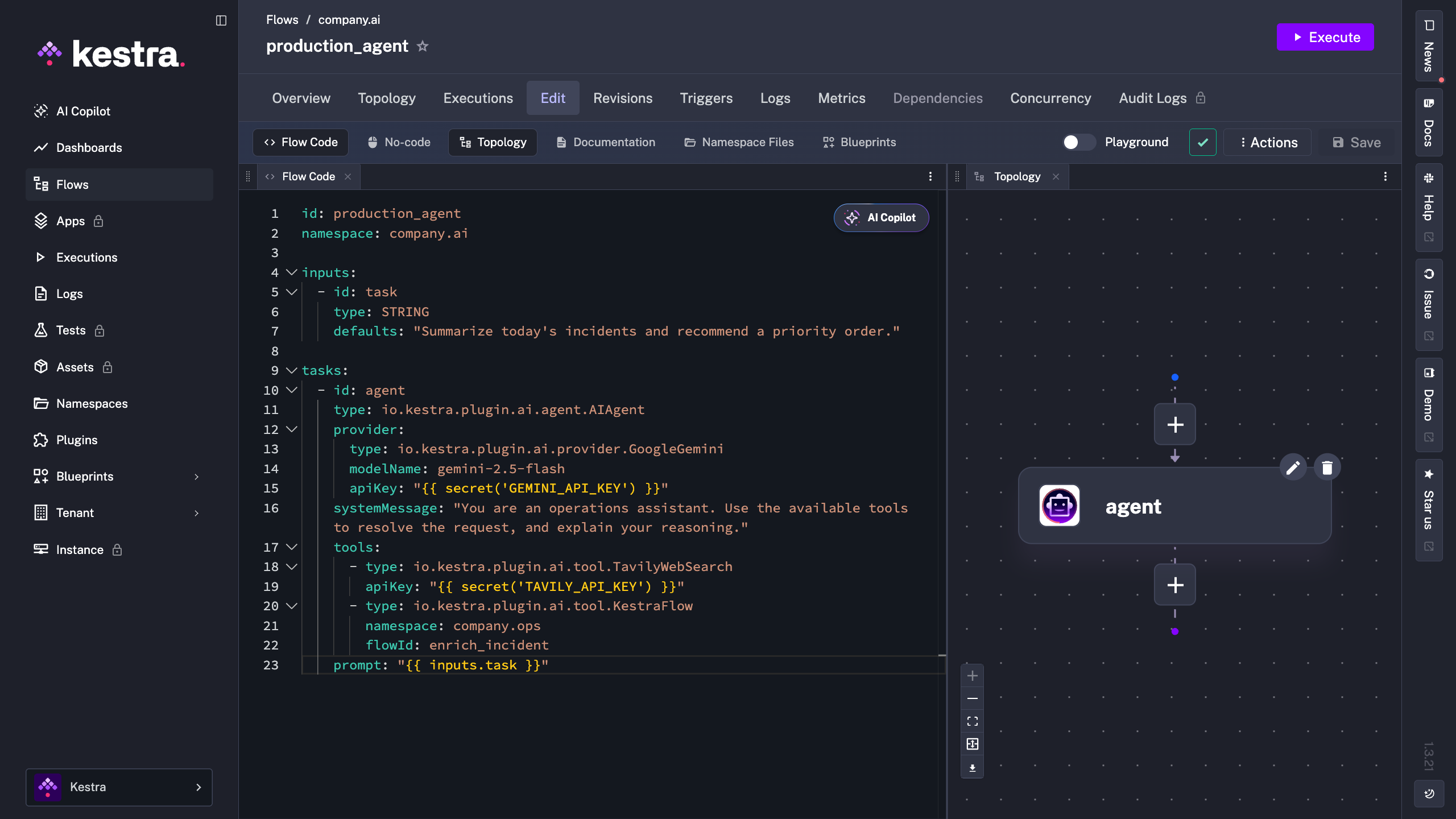
Task: Execute the production_agent flow
Action: coord(1325,37)
